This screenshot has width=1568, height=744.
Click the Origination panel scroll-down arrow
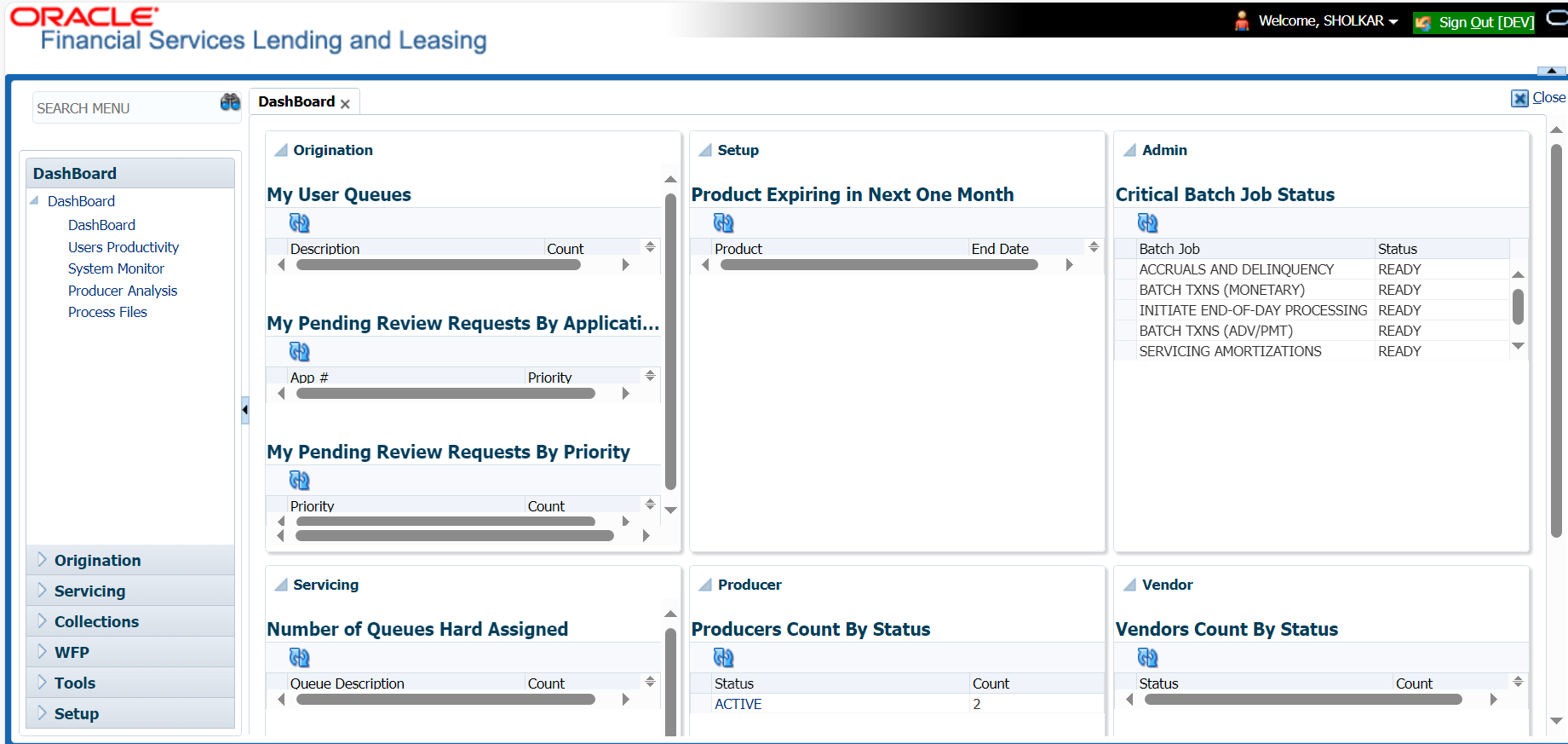(670, 510)
